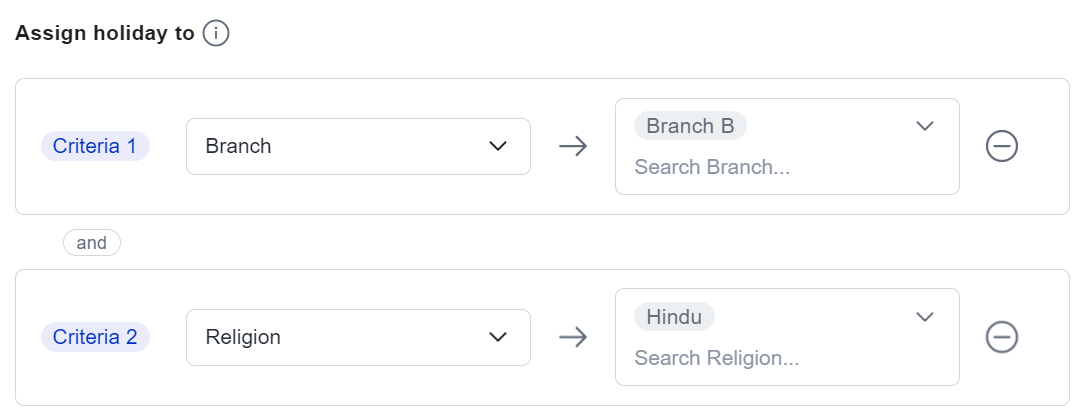
Task: Click the arrow icon in Criteria 2 row
Action: [x=573, y=338]
